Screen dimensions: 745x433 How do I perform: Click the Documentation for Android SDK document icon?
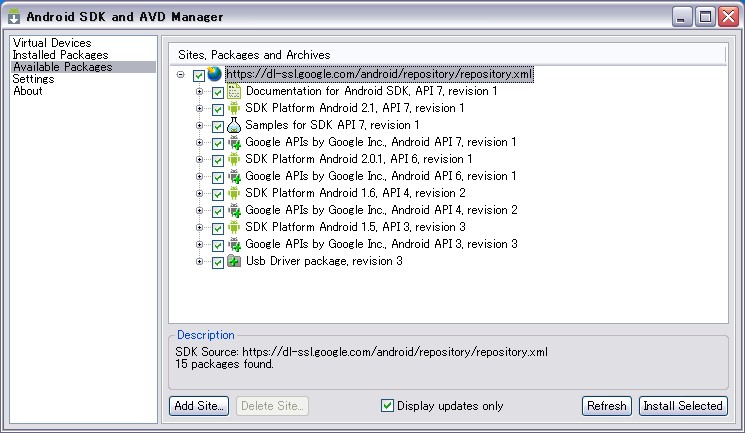(234, 92)
